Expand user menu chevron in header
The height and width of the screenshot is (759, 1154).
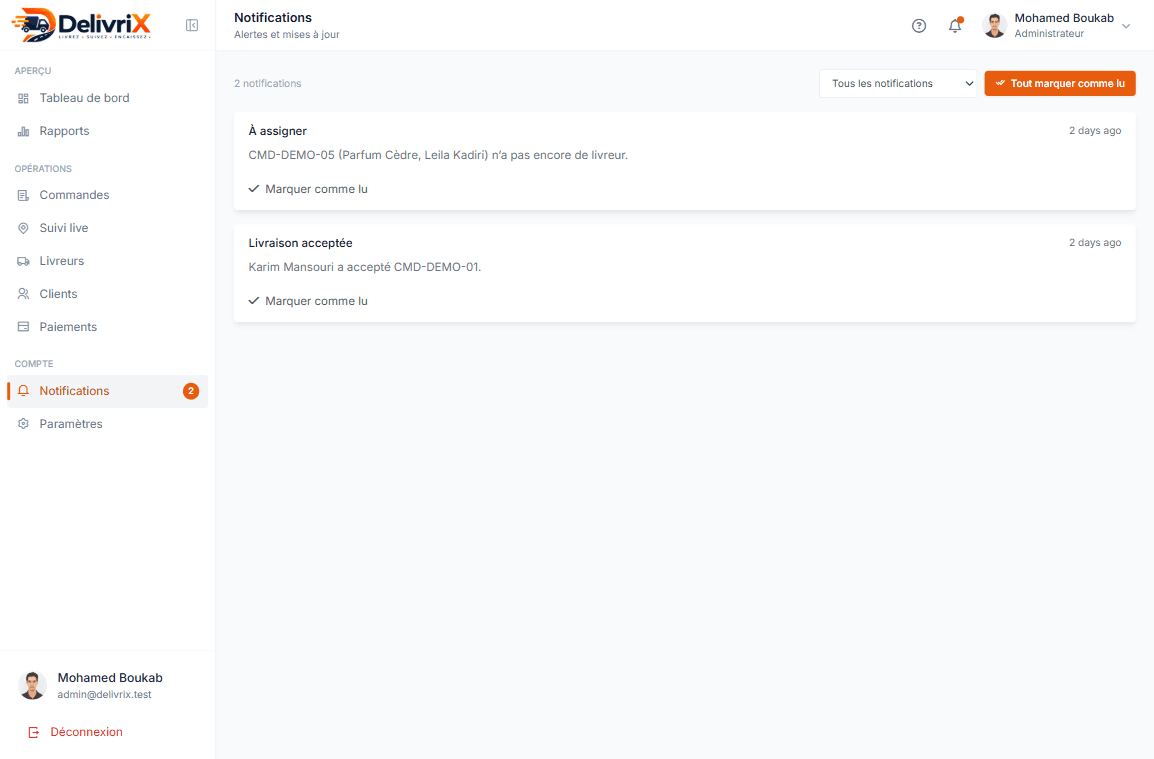click(x=1126, y=26)
